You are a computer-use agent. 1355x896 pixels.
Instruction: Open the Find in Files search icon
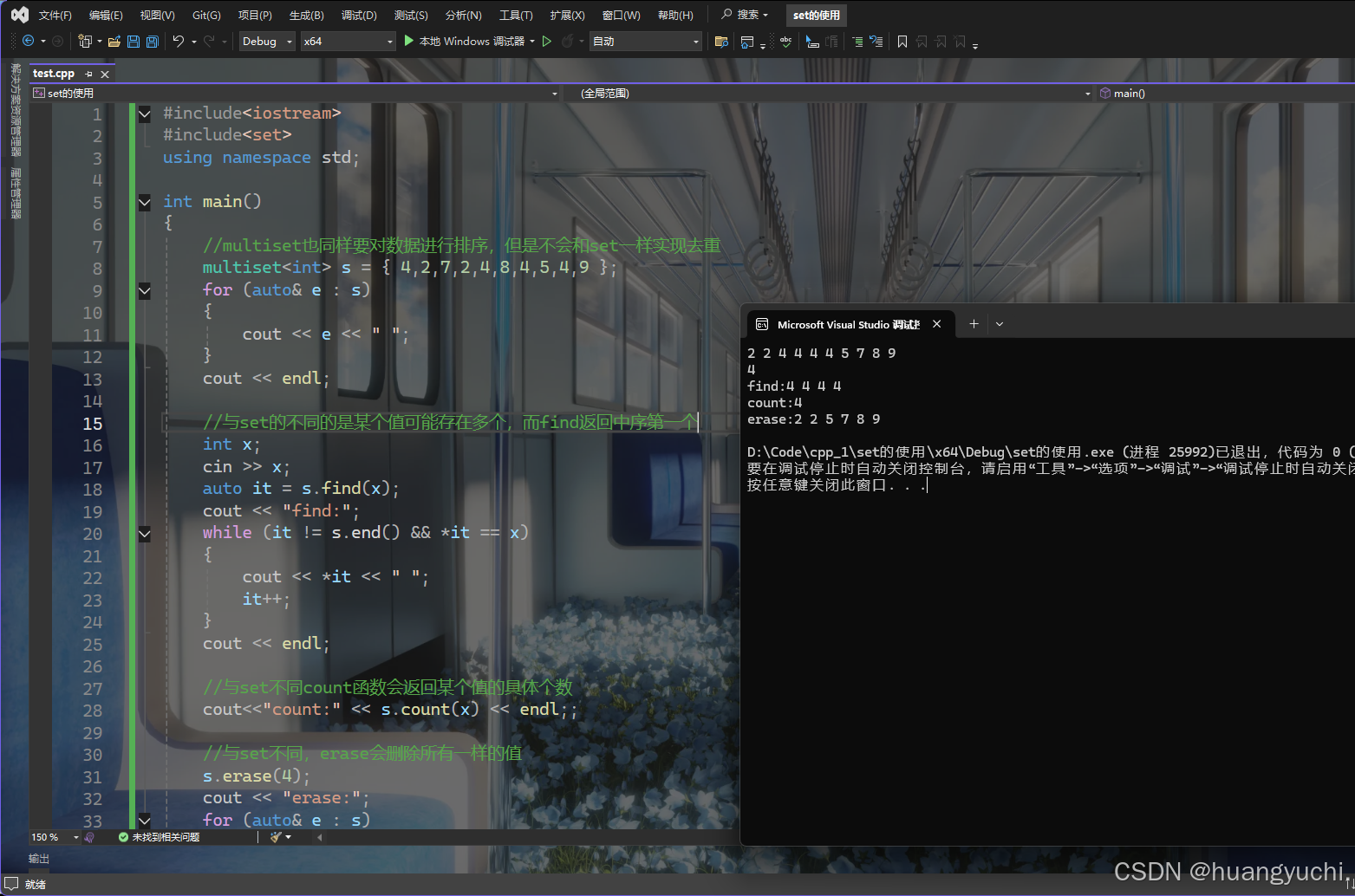(720, 41)
